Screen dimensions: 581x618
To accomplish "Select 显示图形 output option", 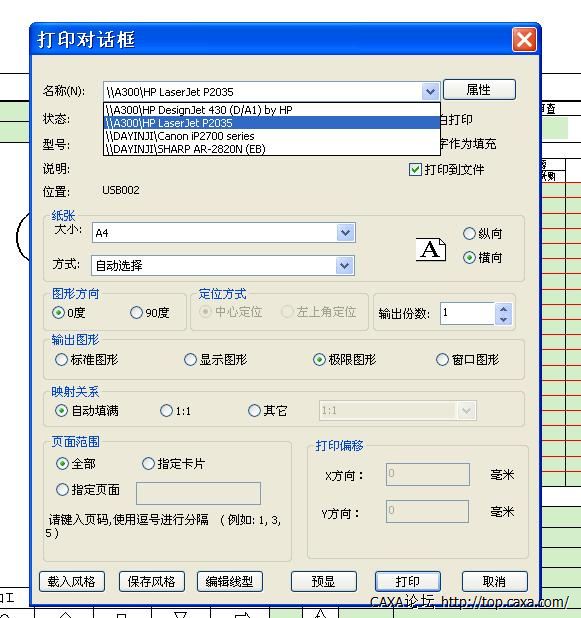I will tap(190, 359).
